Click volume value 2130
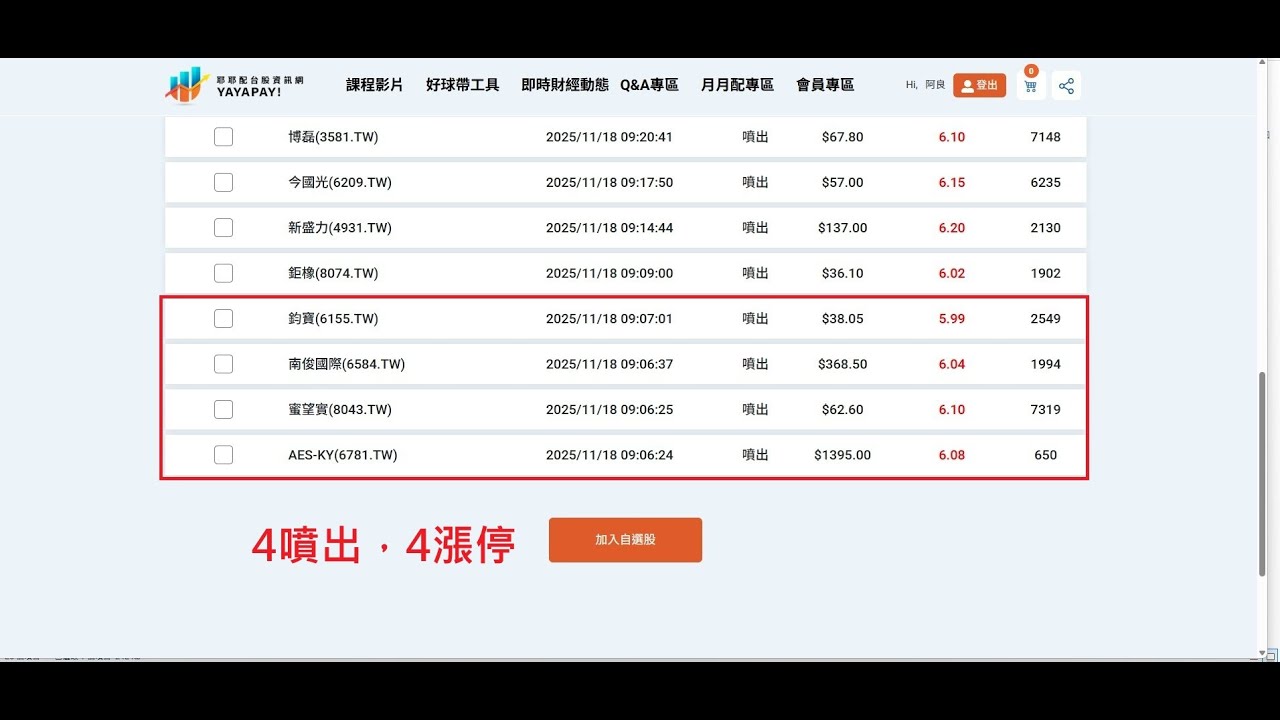 pyautogui.click(x=1045, y=228)
